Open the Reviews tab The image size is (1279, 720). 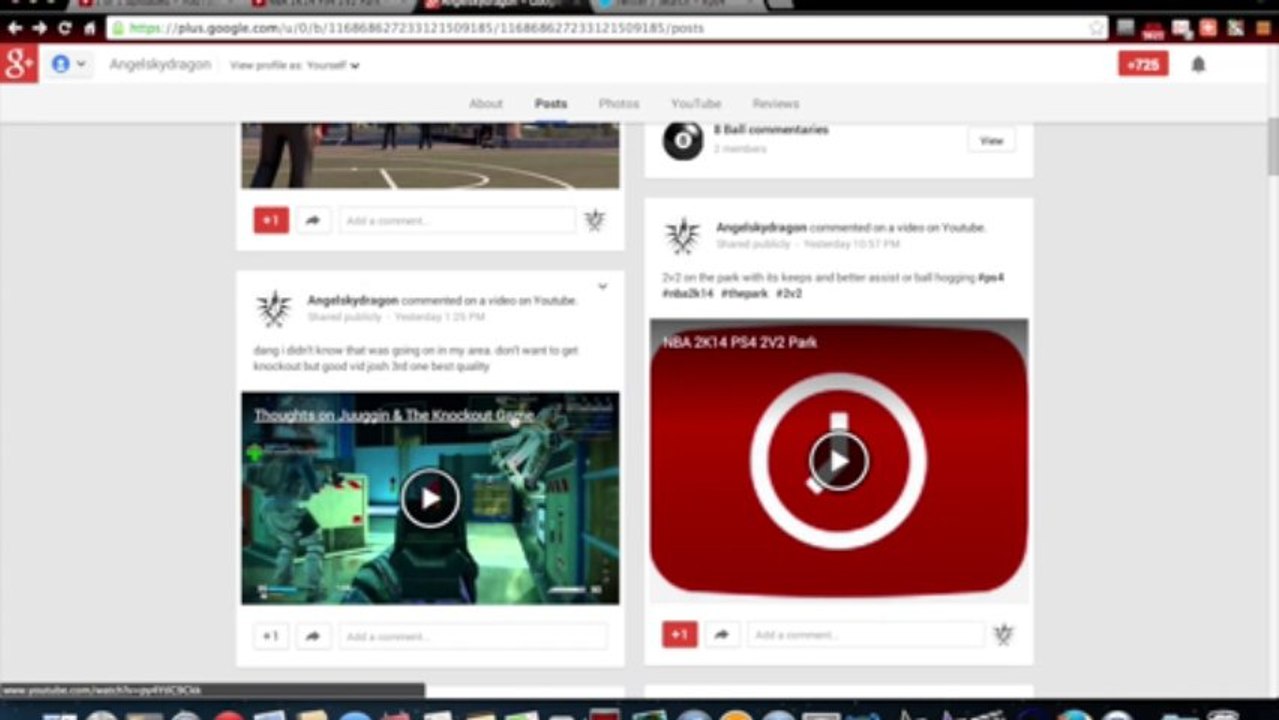(776, 103)
